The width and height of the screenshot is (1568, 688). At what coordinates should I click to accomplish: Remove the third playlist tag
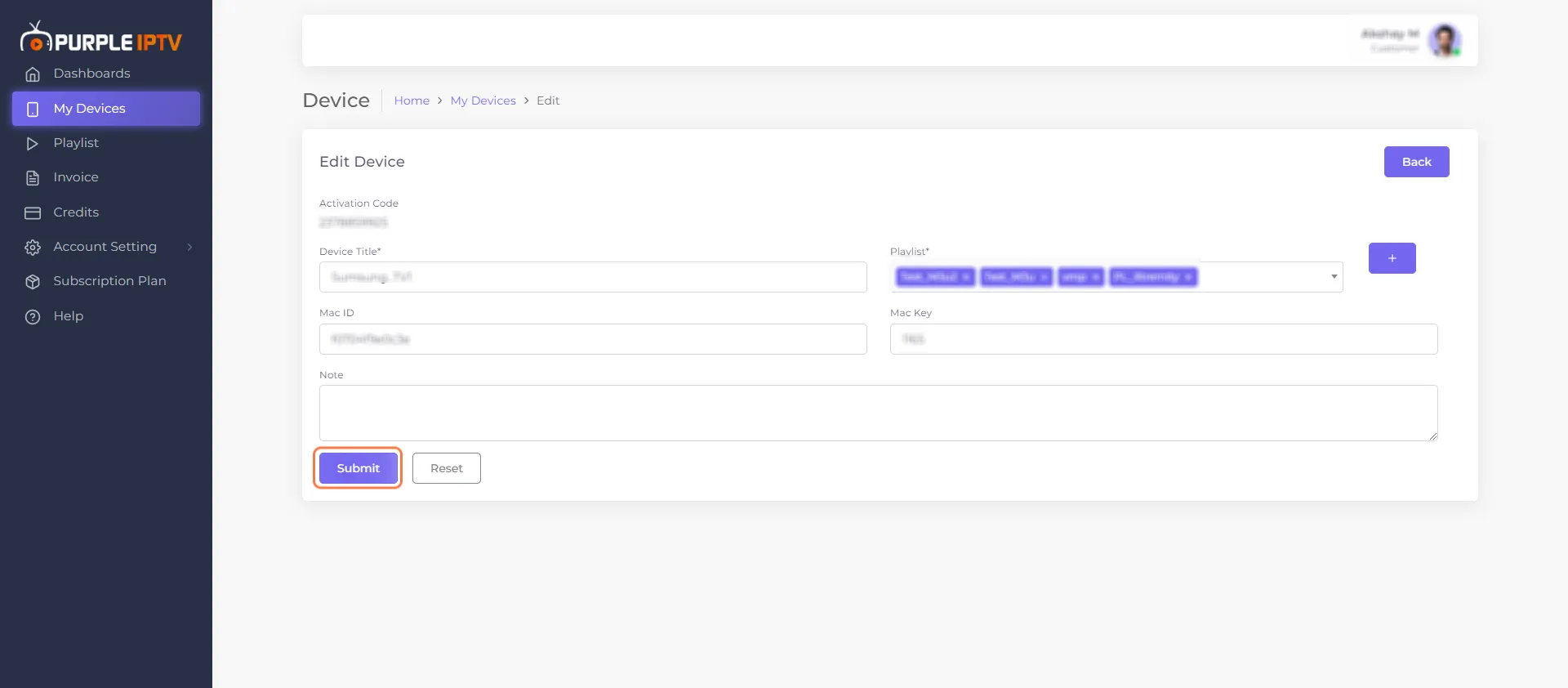click(x=1095, y=277)
